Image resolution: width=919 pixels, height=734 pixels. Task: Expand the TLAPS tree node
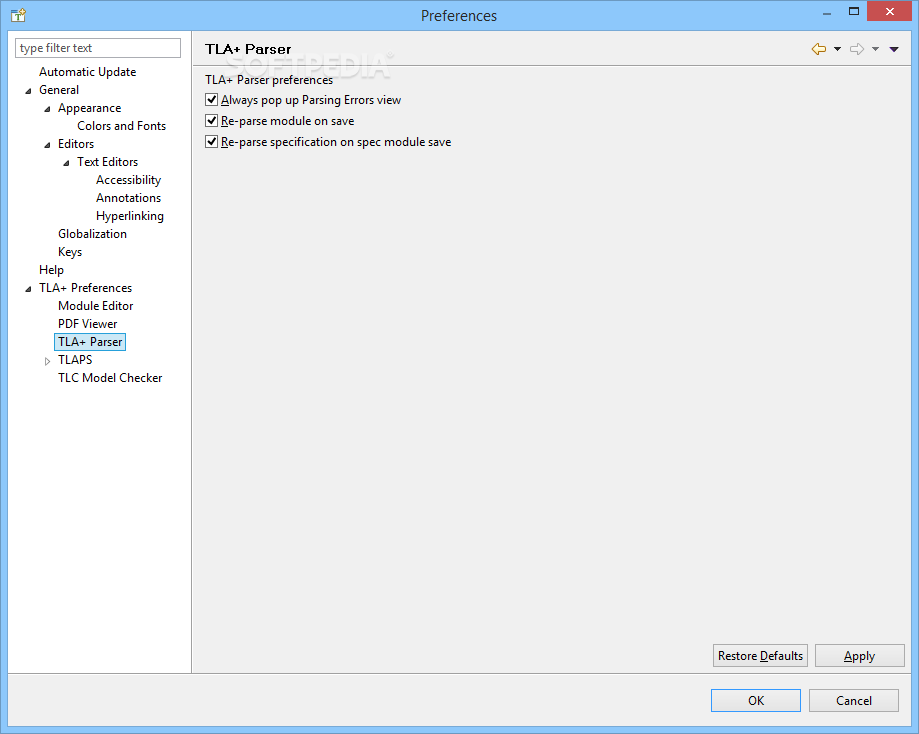(x=47, y=361)
